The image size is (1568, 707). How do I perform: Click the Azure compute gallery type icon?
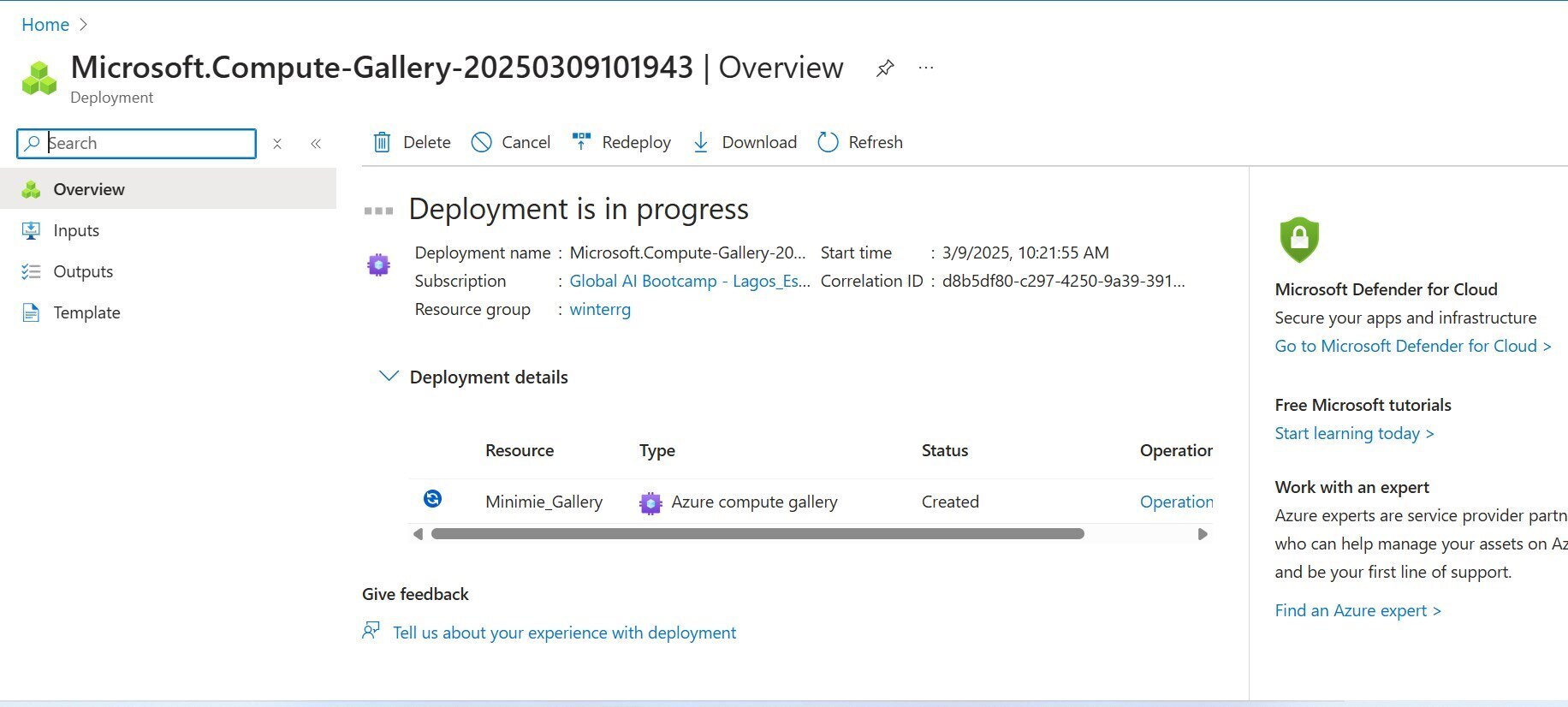(651, 503)
